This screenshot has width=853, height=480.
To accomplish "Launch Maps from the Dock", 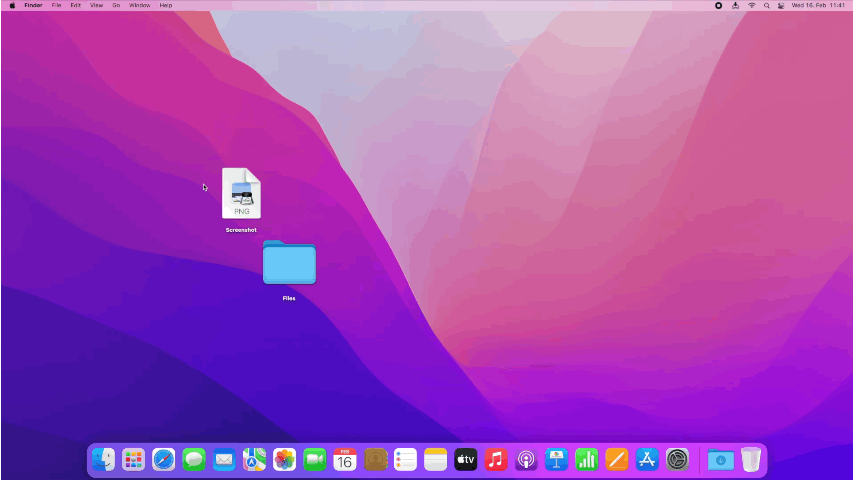I will click(254, 460).
